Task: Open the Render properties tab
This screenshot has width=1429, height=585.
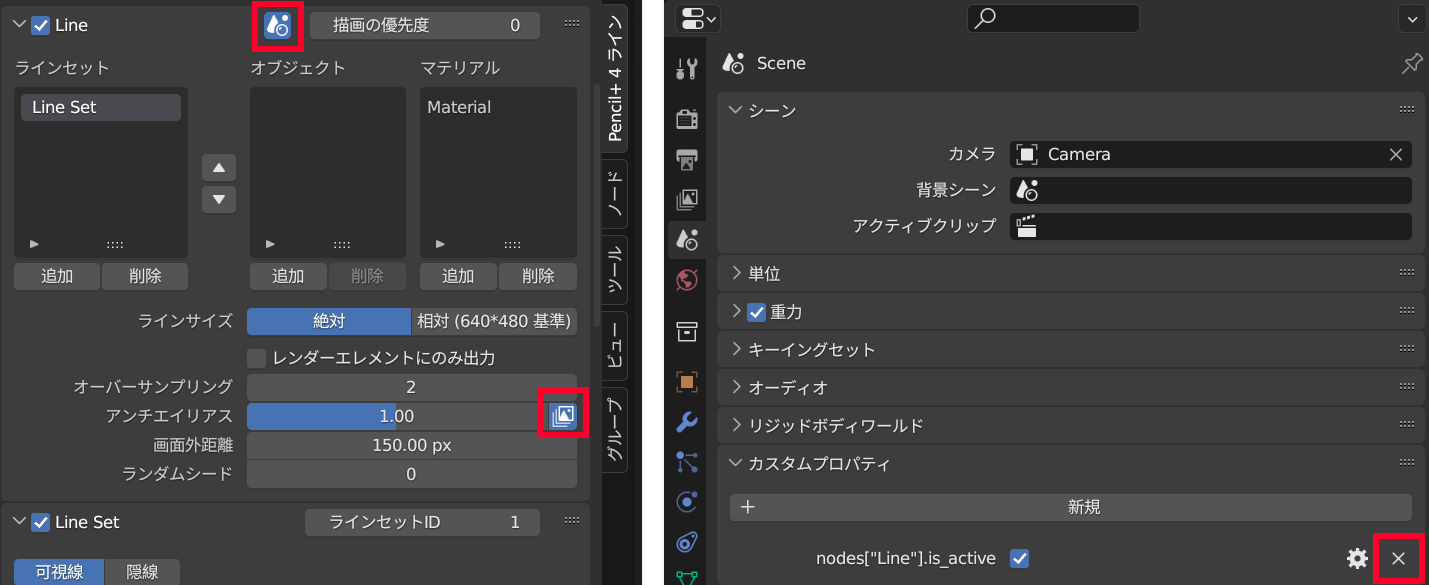Action: pos(687,118)
